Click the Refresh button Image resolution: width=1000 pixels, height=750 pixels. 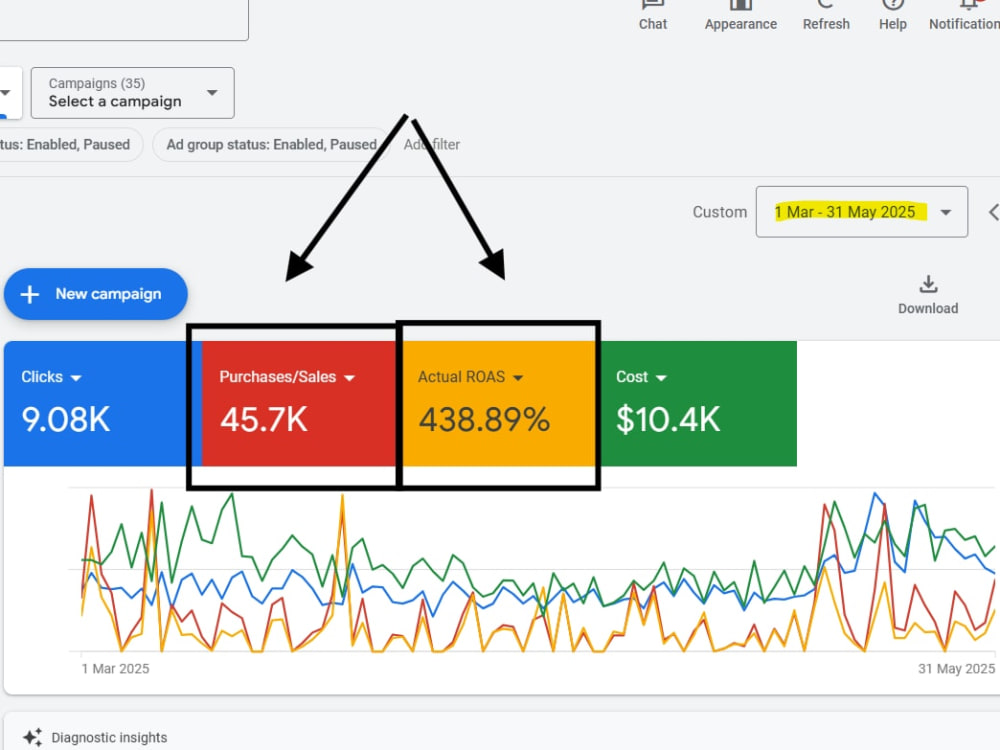[826, 15]
